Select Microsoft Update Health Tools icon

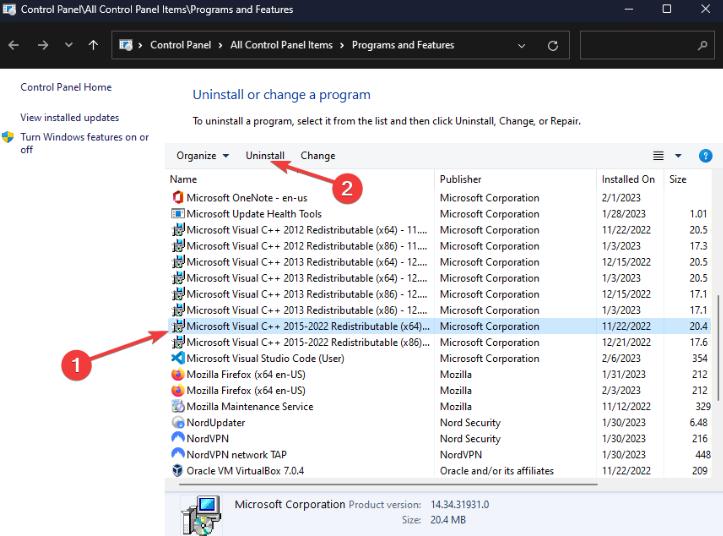pos(178,214)
